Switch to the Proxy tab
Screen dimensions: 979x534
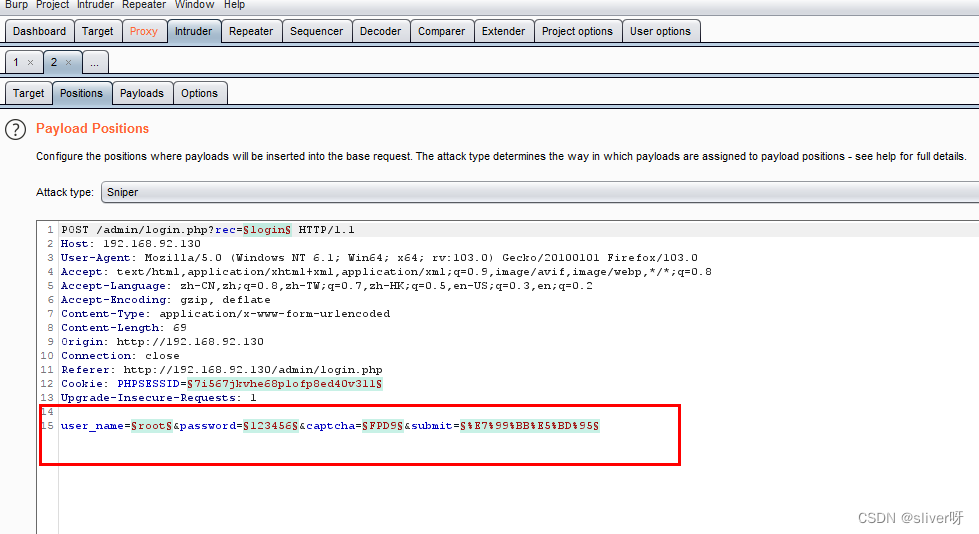[x=144, y=31]
